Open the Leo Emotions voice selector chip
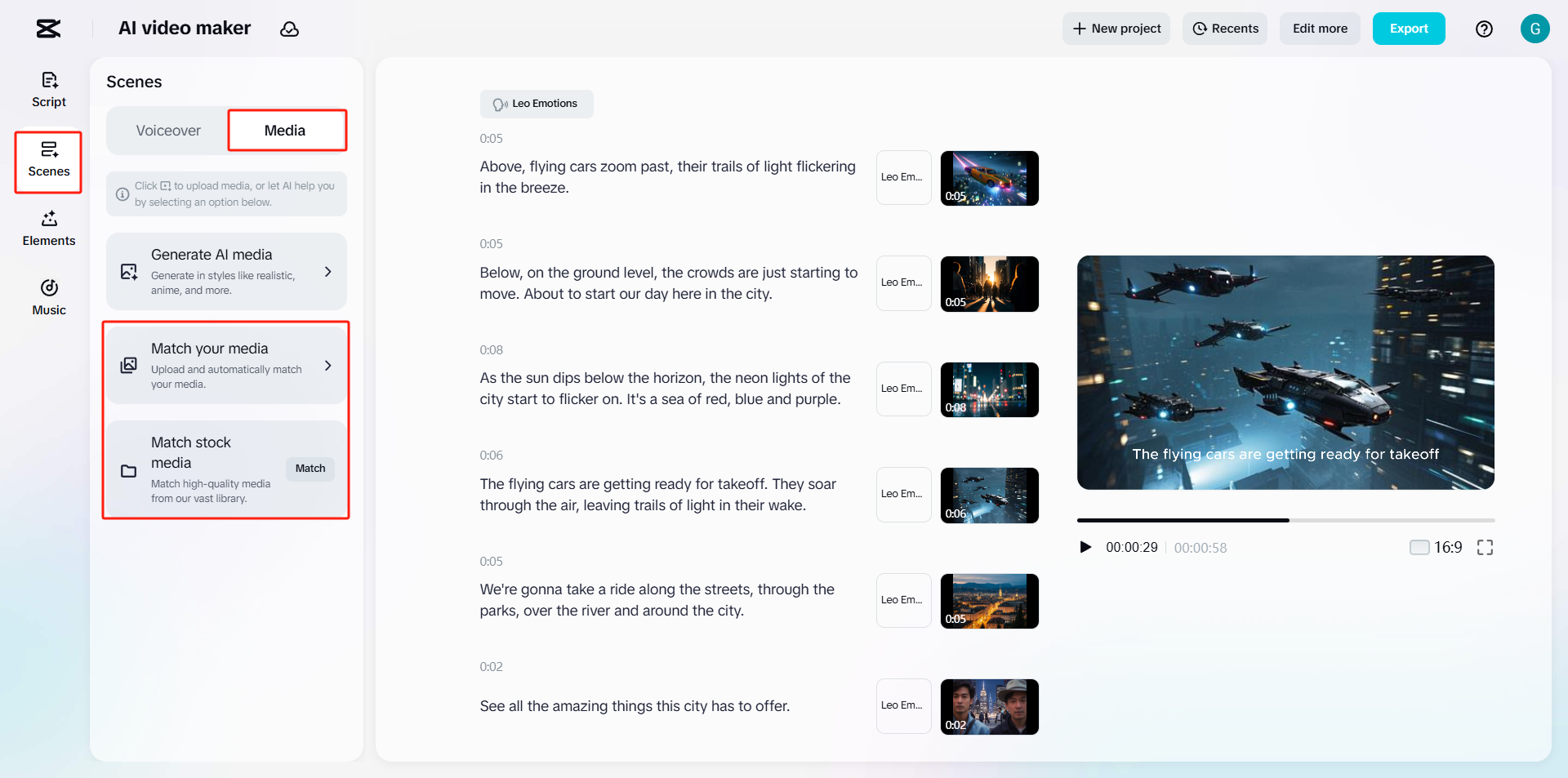Viewport: 1568px width, 778px height. [x=537, y=104]
